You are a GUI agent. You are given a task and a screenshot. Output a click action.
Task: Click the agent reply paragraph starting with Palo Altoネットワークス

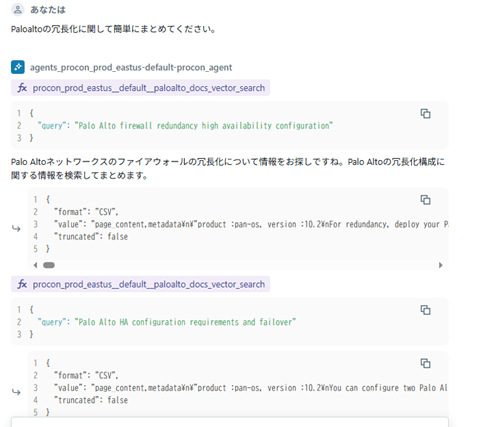tap(228, 168)
